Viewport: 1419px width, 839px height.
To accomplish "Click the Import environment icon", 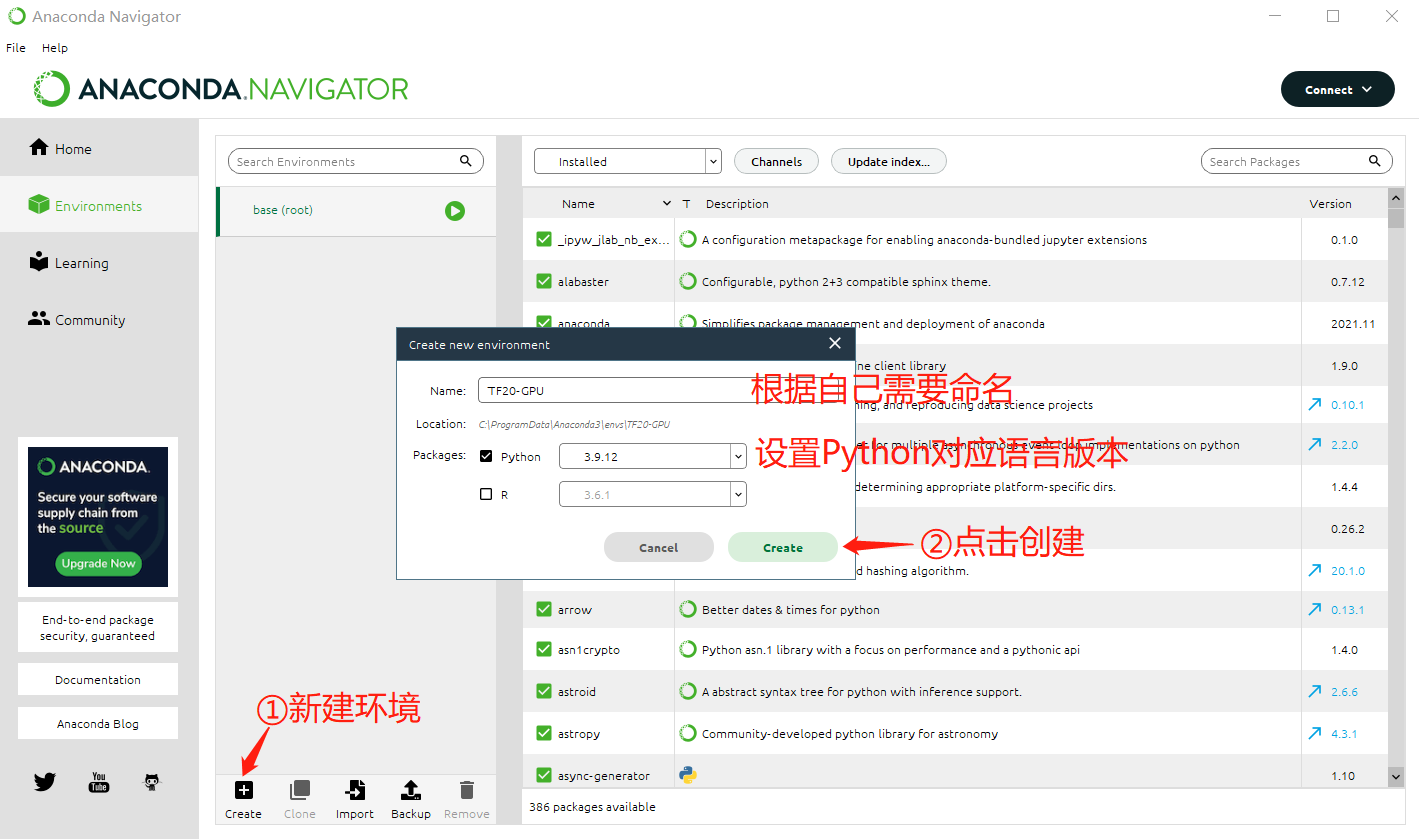I will pos(354,790).
